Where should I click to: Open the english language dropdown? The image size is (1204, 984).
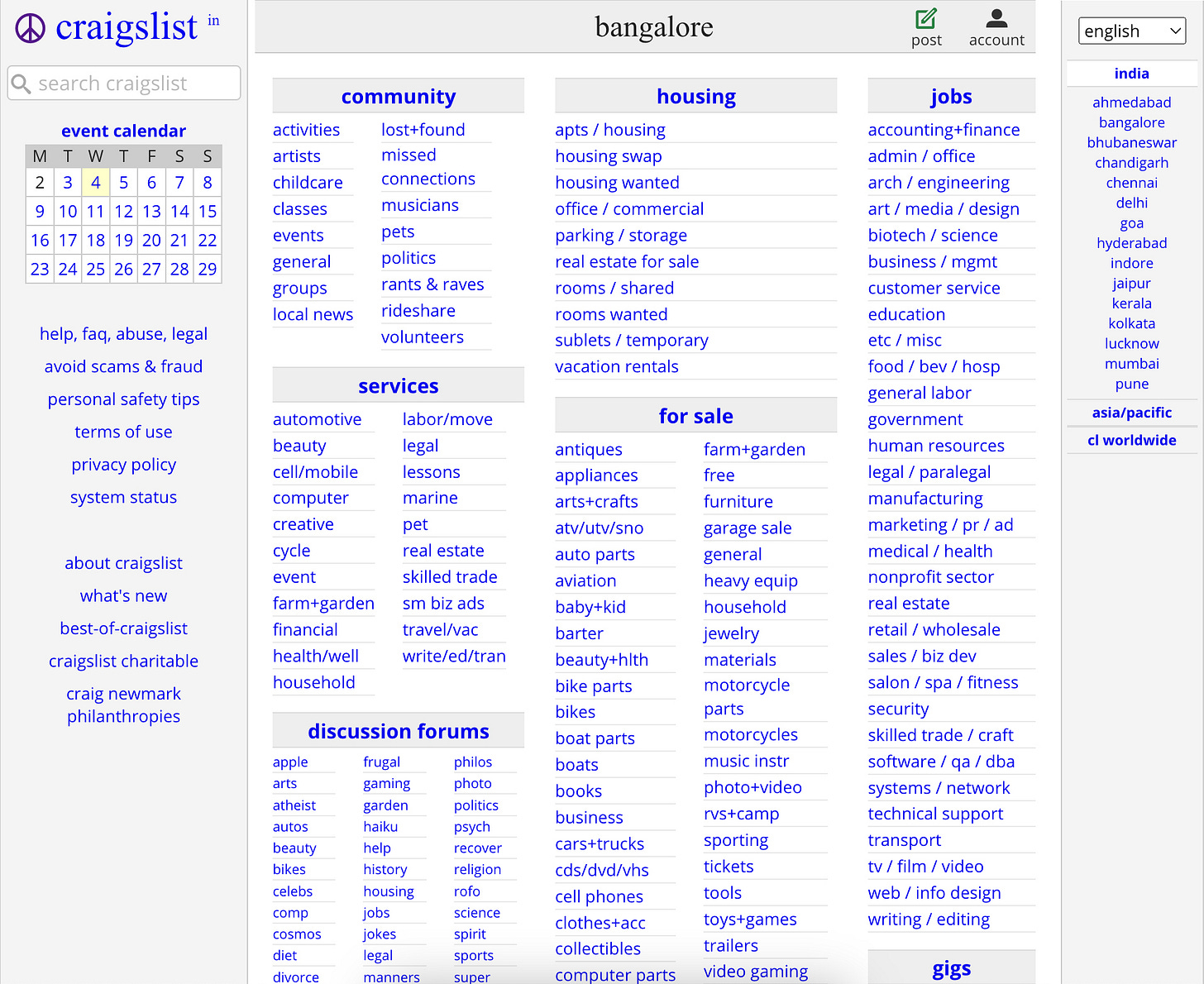pyautogui.click(x=1132, y=31)
